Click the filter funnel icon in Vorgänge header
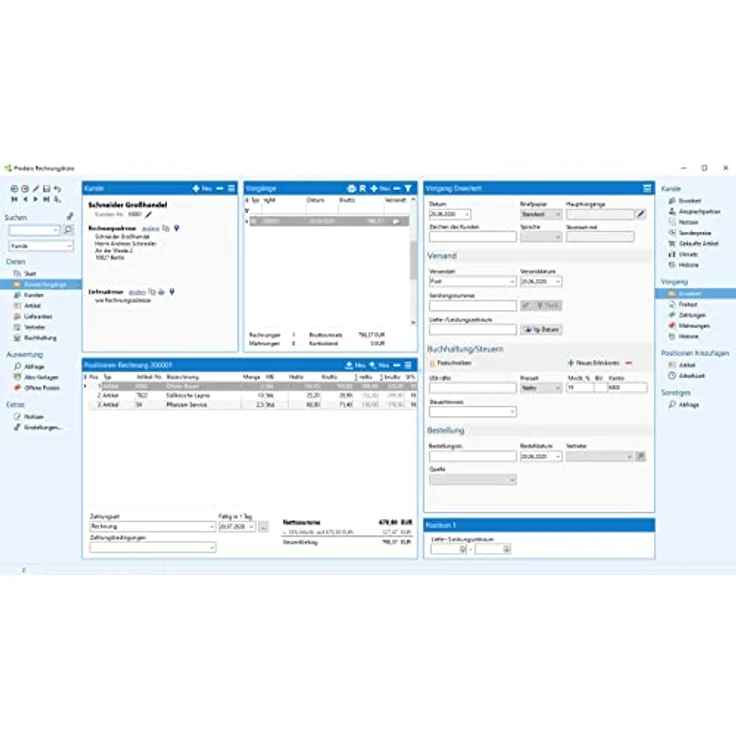 point(408,188)
